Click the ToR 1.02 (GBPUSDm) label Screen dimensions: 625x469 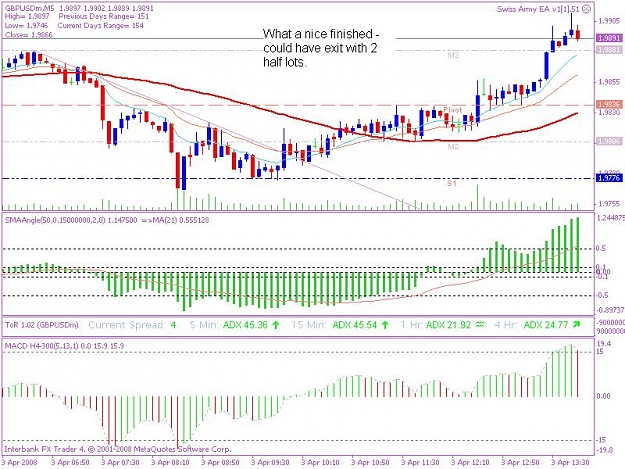[41, 325]
